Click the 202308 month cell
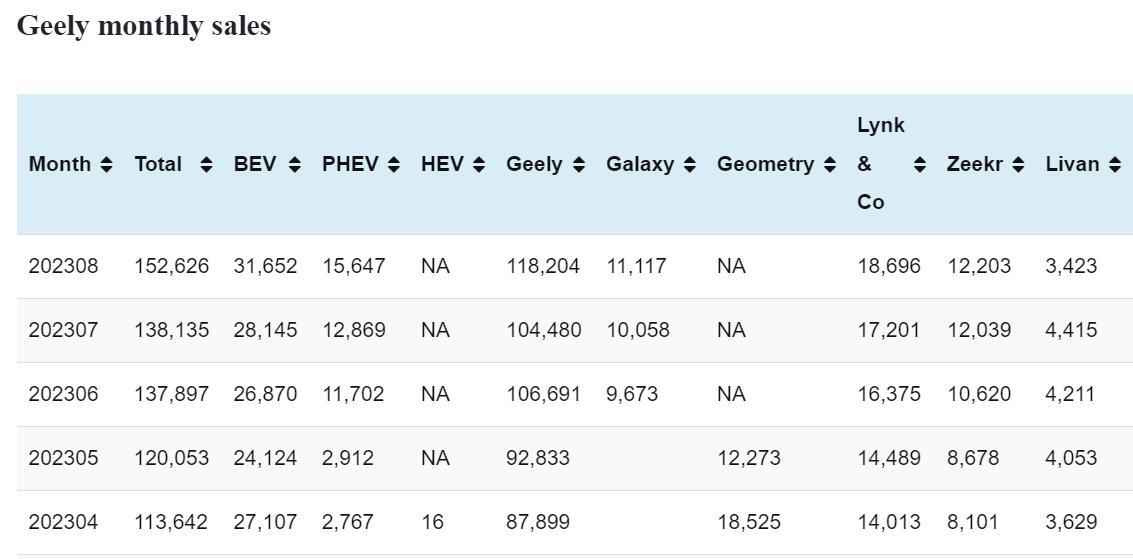Image resolution: width=1133 pixels, height=559 pixels. click(63, 266)
